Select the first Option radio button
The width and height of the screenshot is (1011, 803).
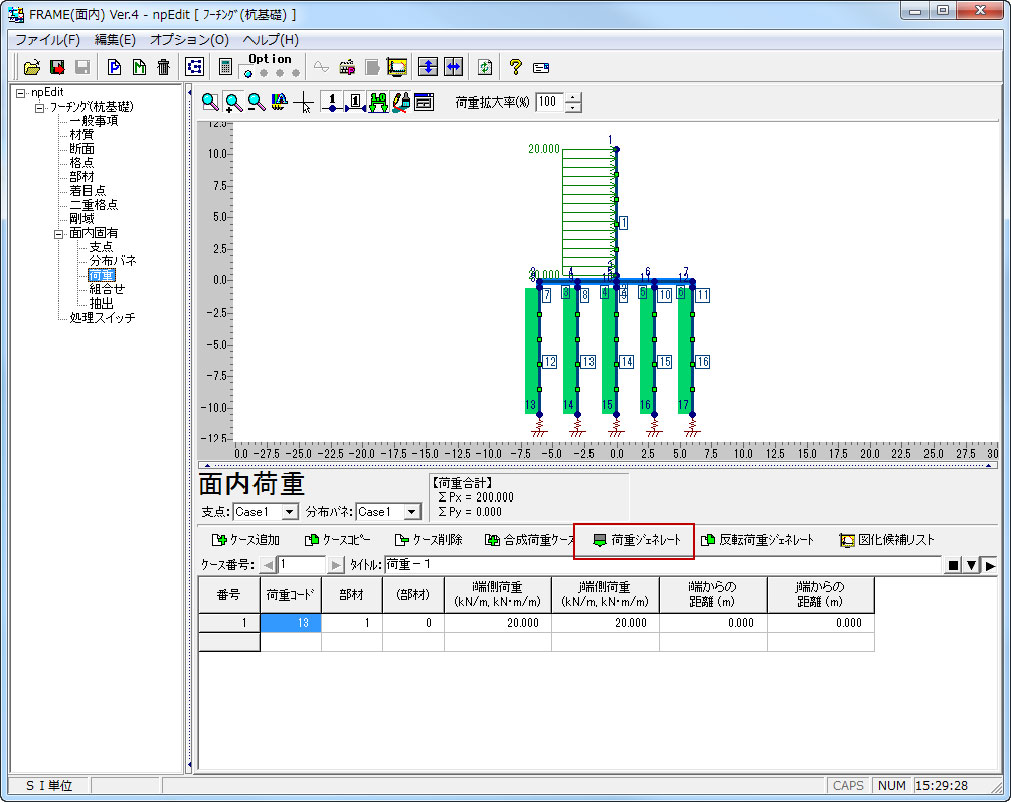pyautogui.click(x=248, y=73)
